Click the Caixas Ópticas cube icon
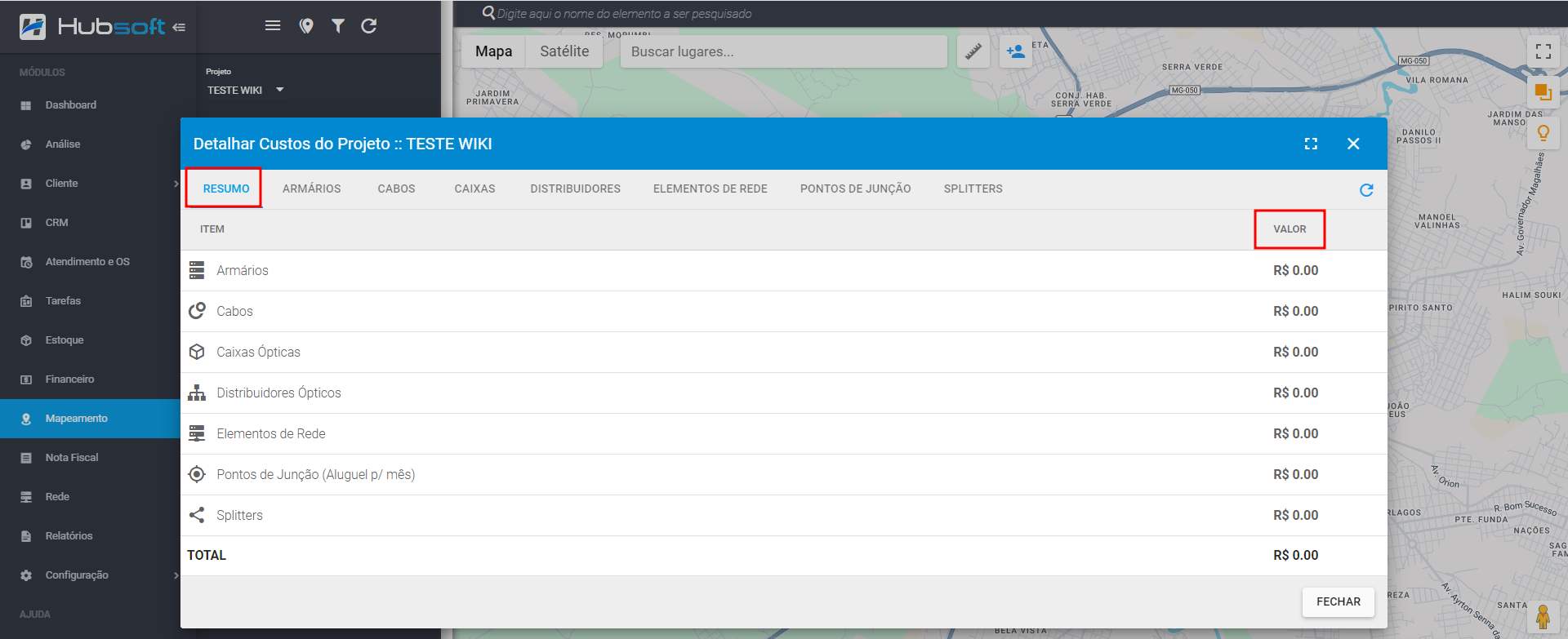Screen dimensions: 1568x639 pyautogui.click(x=197, y=352)
